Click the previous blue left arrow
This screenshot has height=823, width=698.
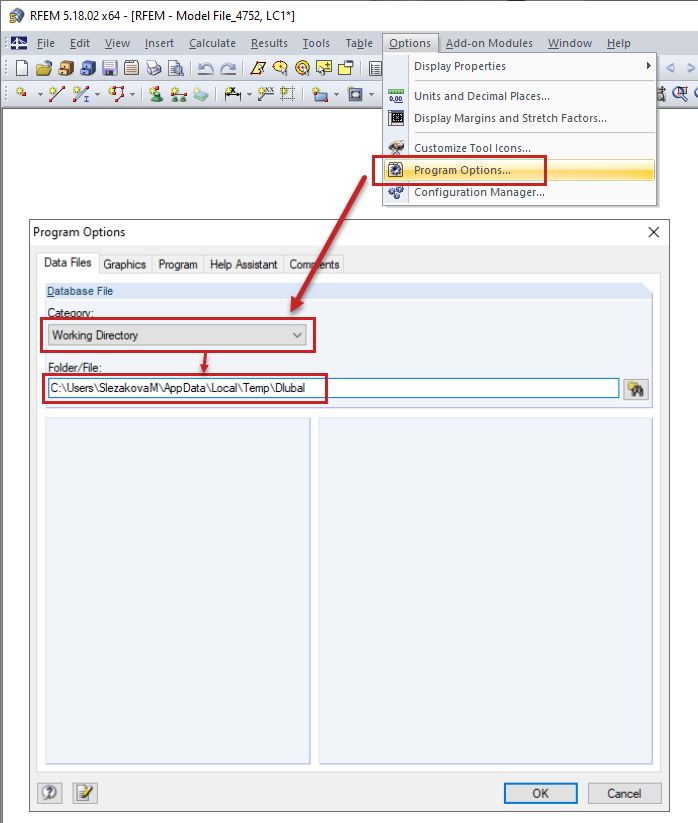pos(670,68)
